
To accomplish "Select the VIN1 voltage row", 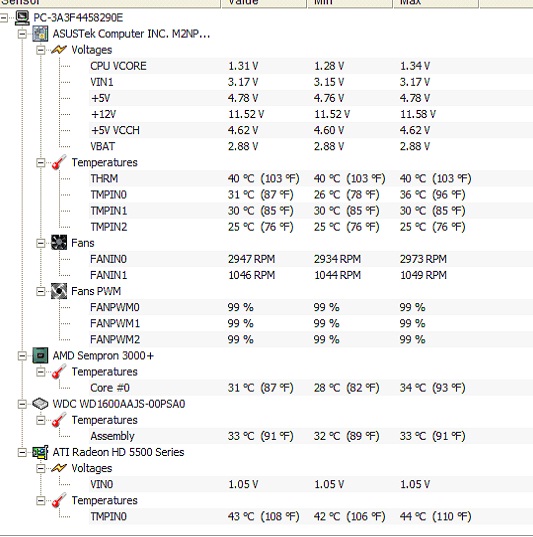I will [311, 82].
